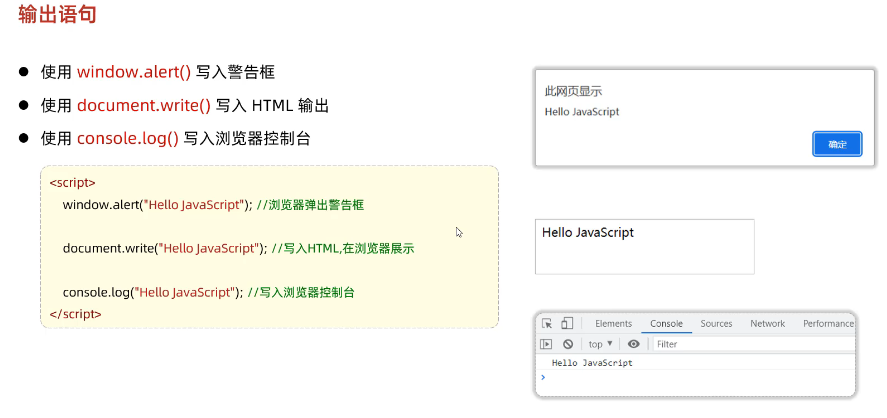Screen dimensions: 887x418
Task: Click the //浏览器弹出警告框 comment
Action: [x=310, y=205]
